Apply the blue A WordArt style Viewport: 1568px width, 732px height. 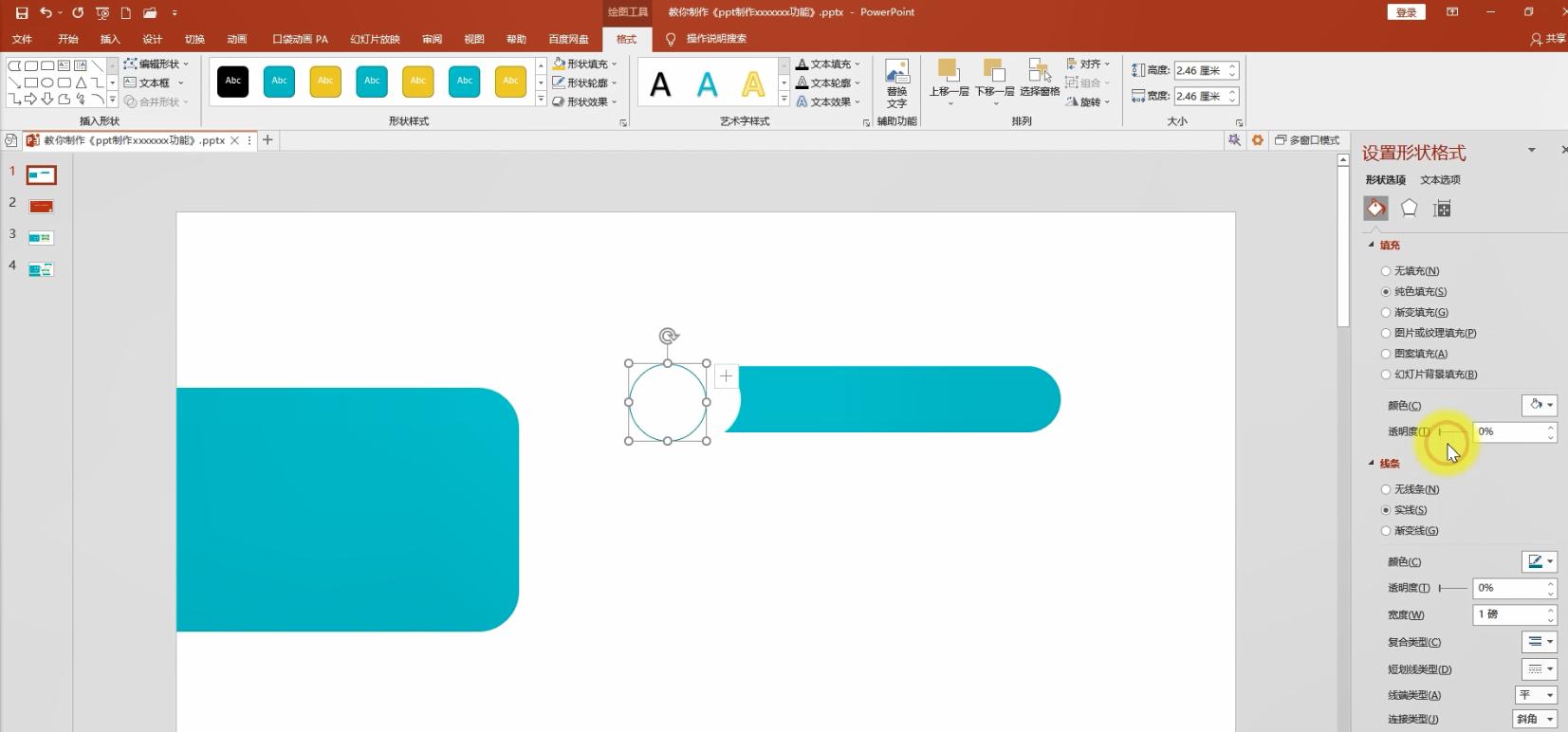pos(707,84)
